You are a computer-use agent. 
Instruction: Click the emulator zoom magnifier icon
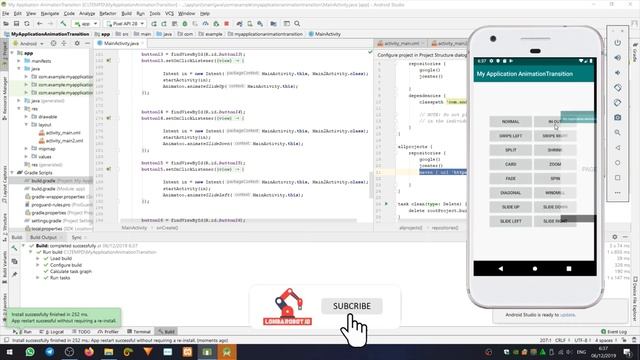618,133
